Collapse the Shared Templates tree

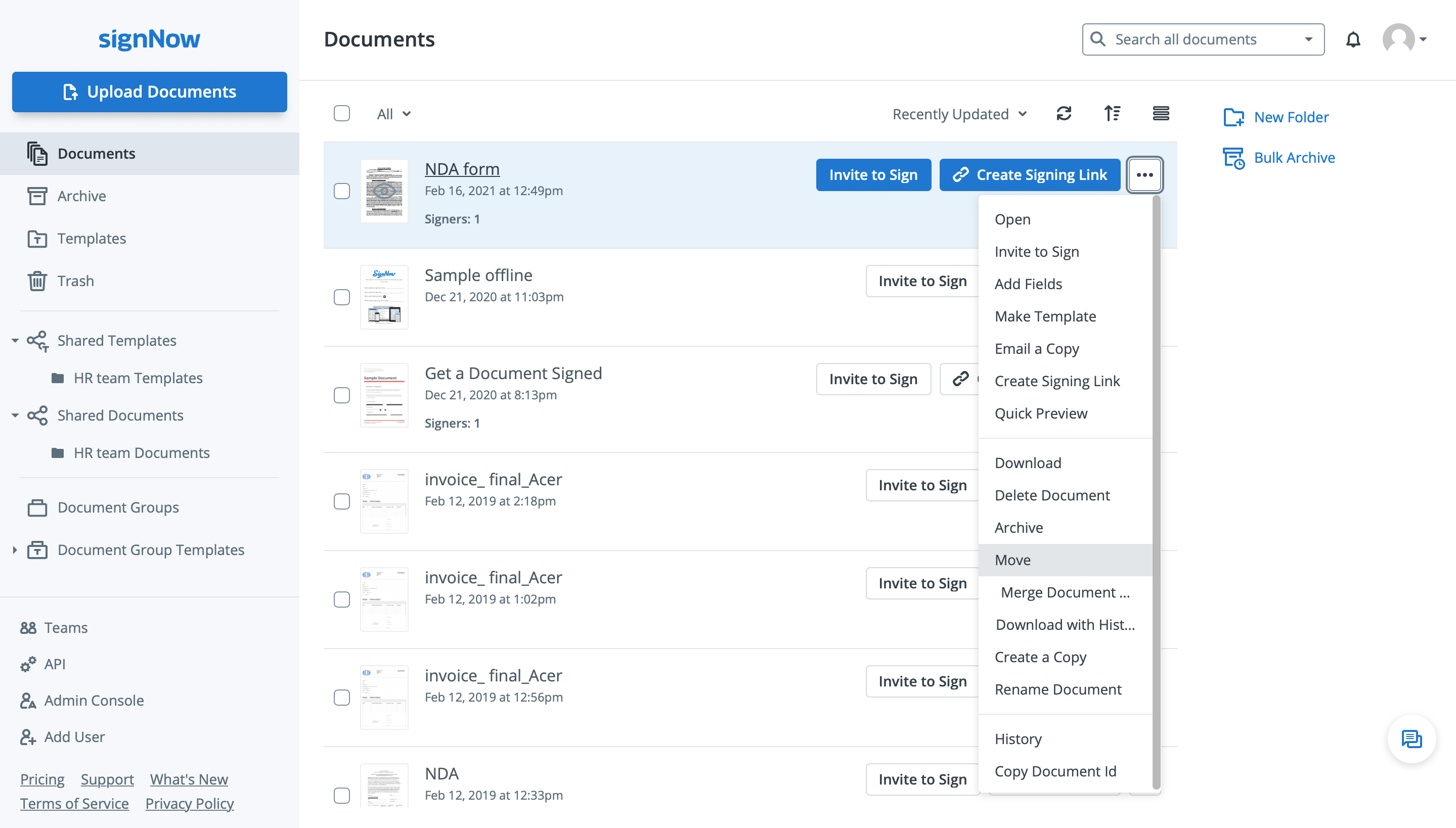(x=15, y=341)
